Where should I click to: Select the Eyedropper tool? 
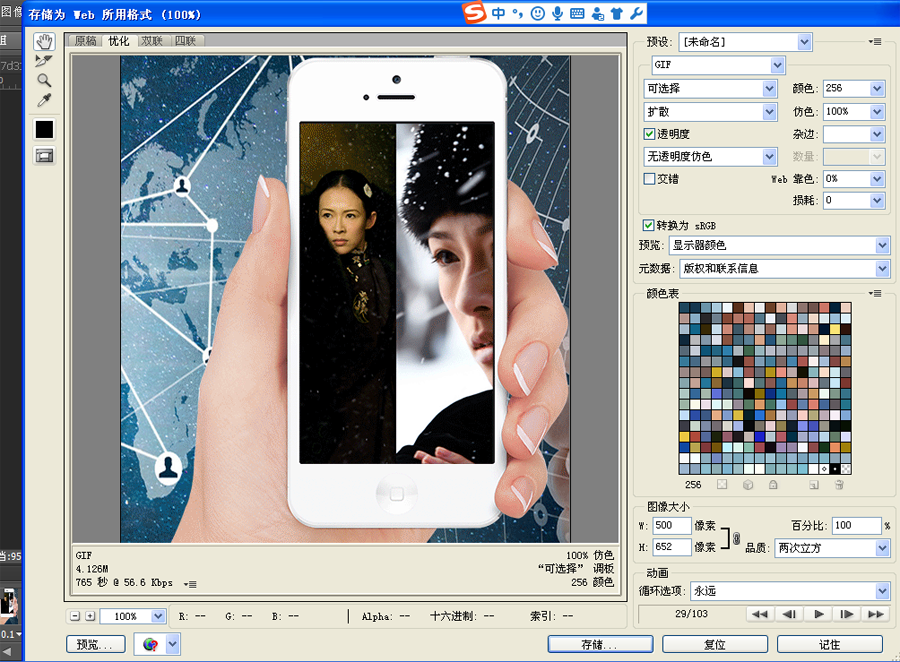(44, 100)
